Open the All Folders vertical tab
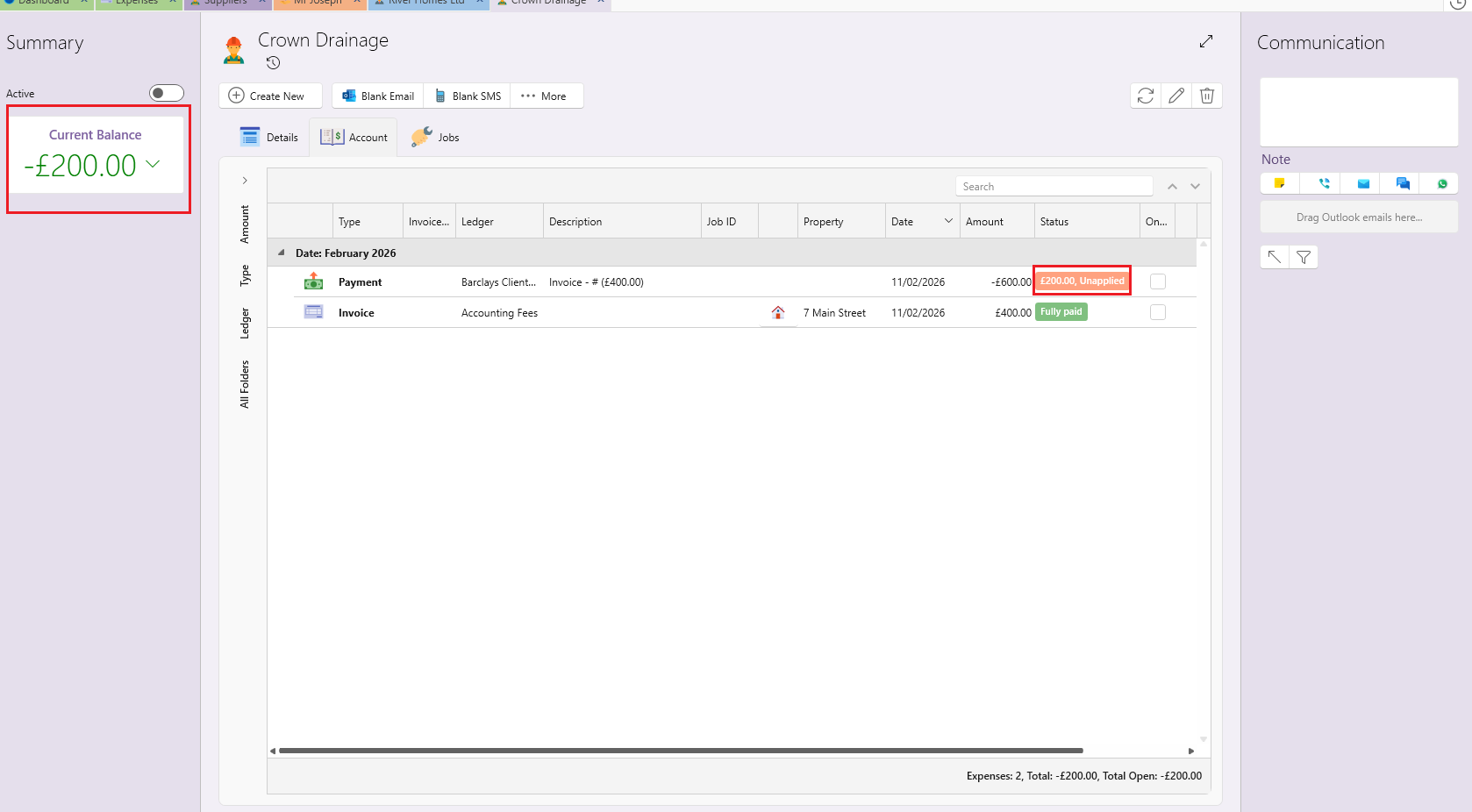Screen dimensions: 1472x812 pyautogui.click(x=245, y=384)
